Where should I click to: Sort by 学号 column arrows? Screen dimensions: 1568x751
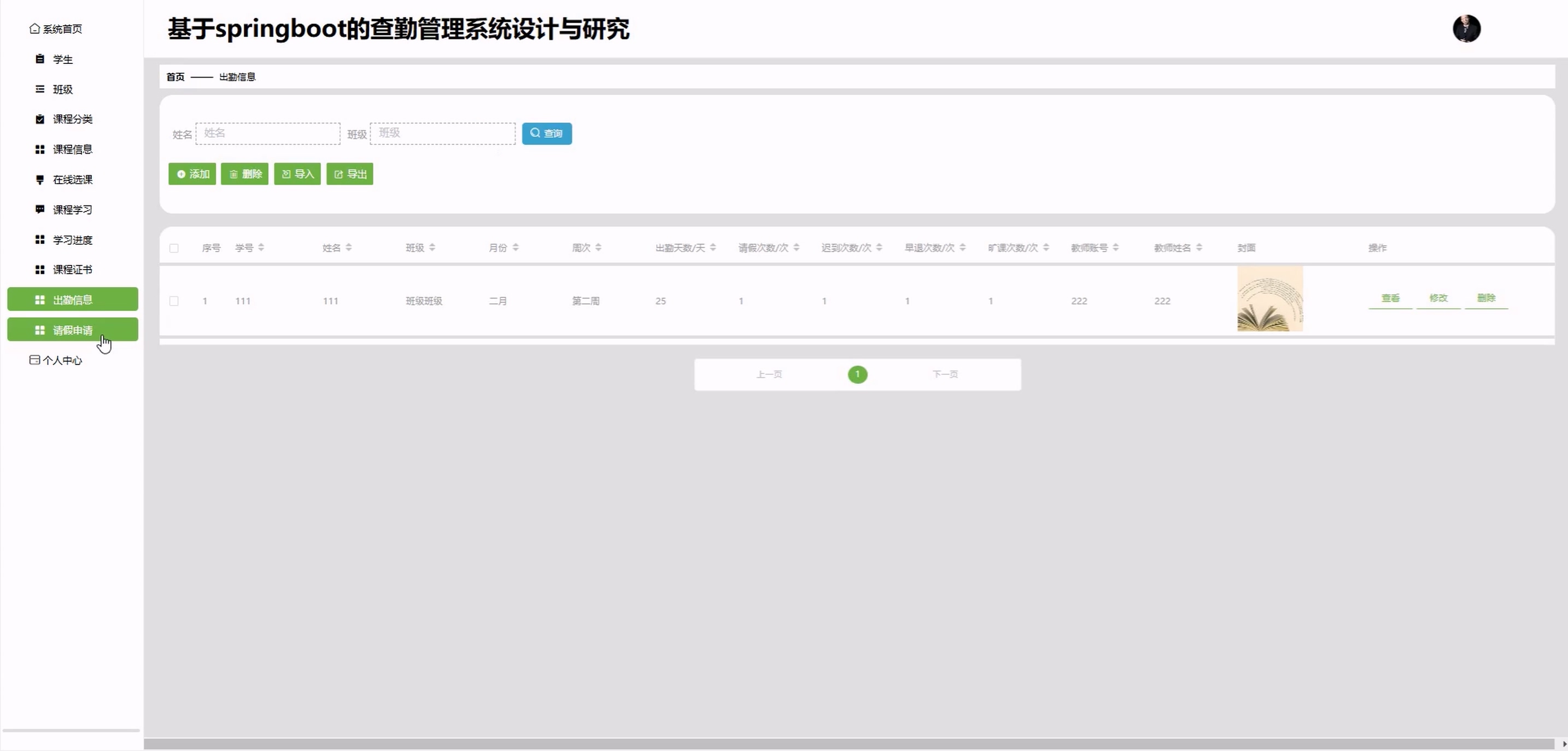[261, 248]
